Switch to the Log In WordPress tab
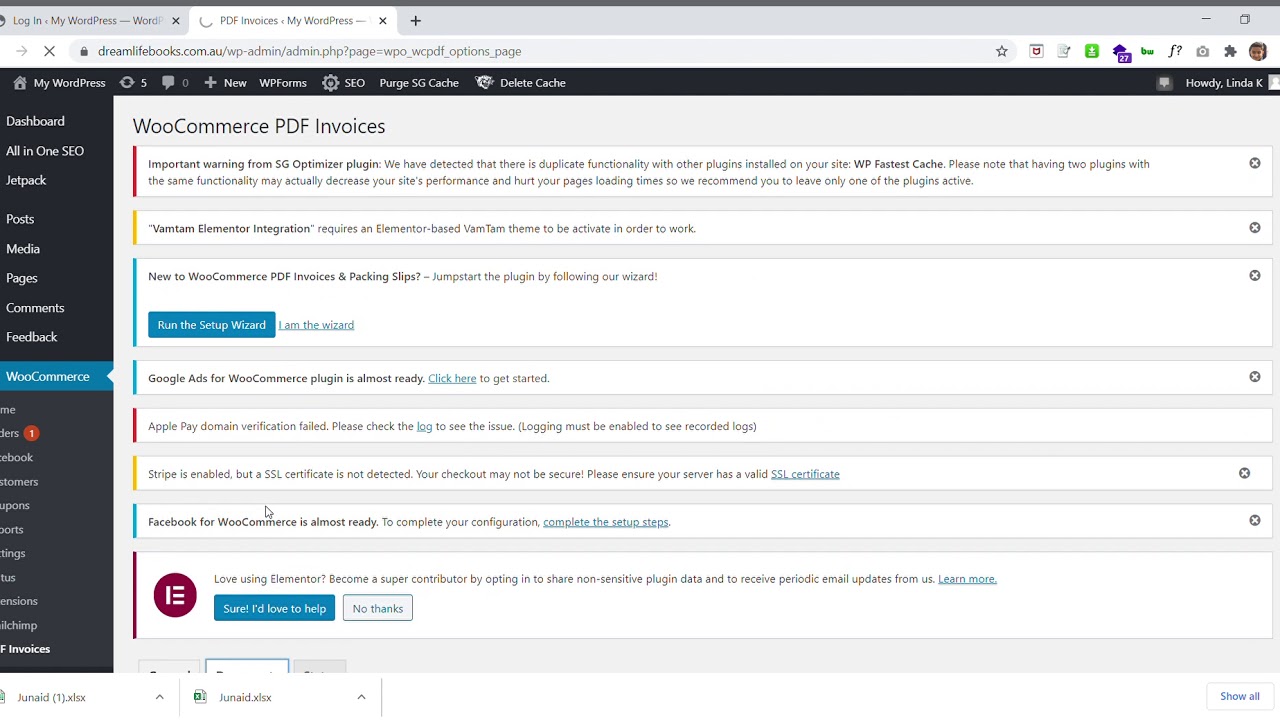1280x720 pixels. [x=86, y=20]
